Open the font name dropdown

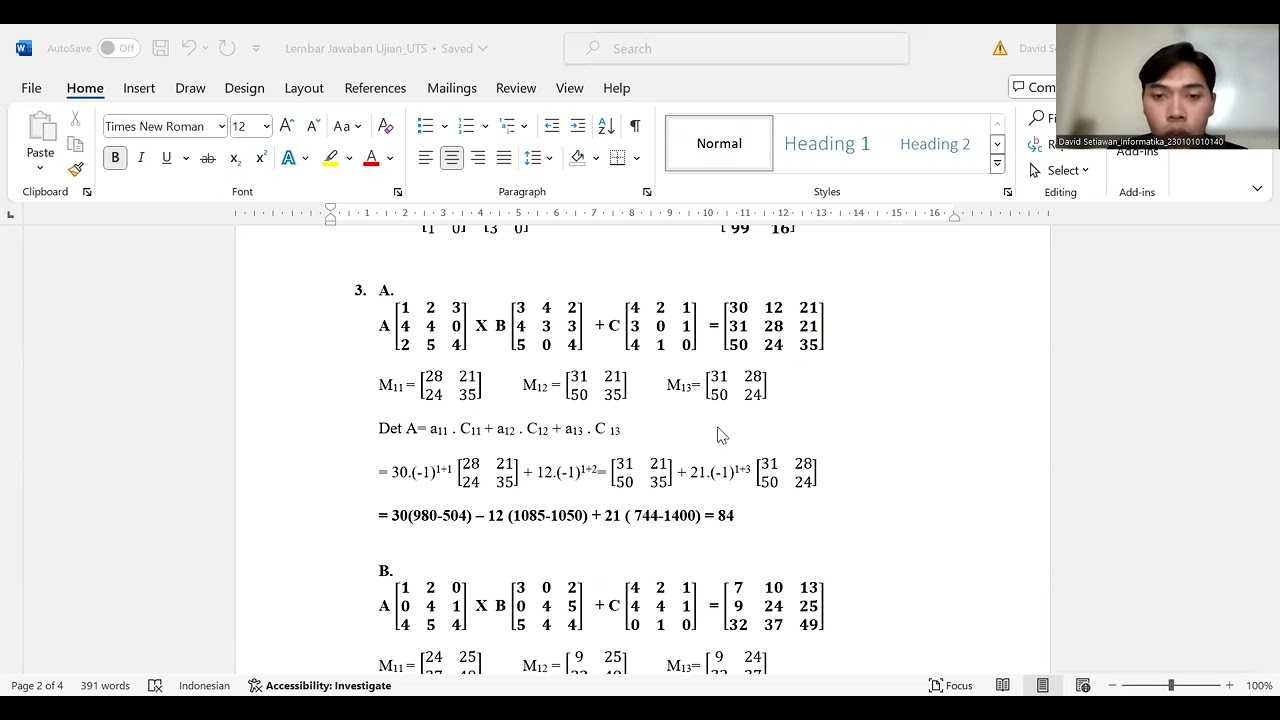(x=221, y=126)
